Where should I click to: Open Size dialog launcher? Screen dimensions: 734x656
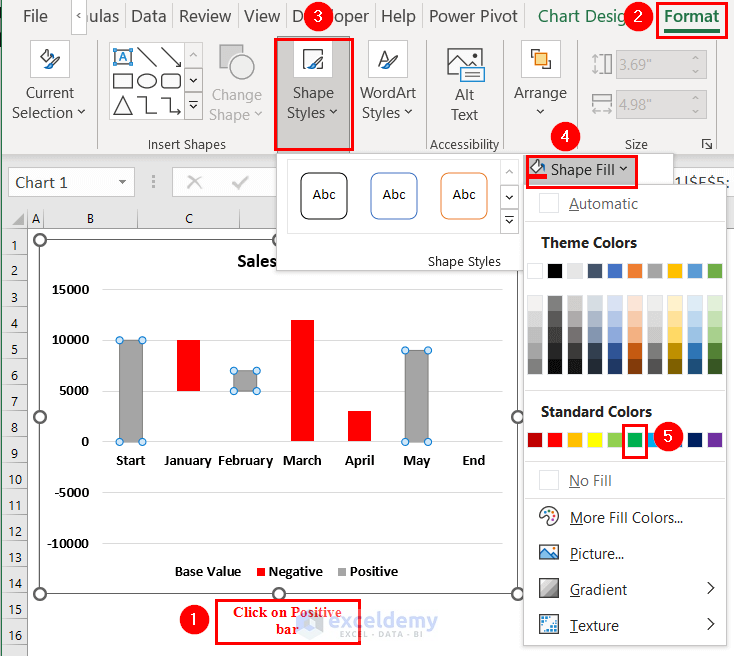[707, 144]
